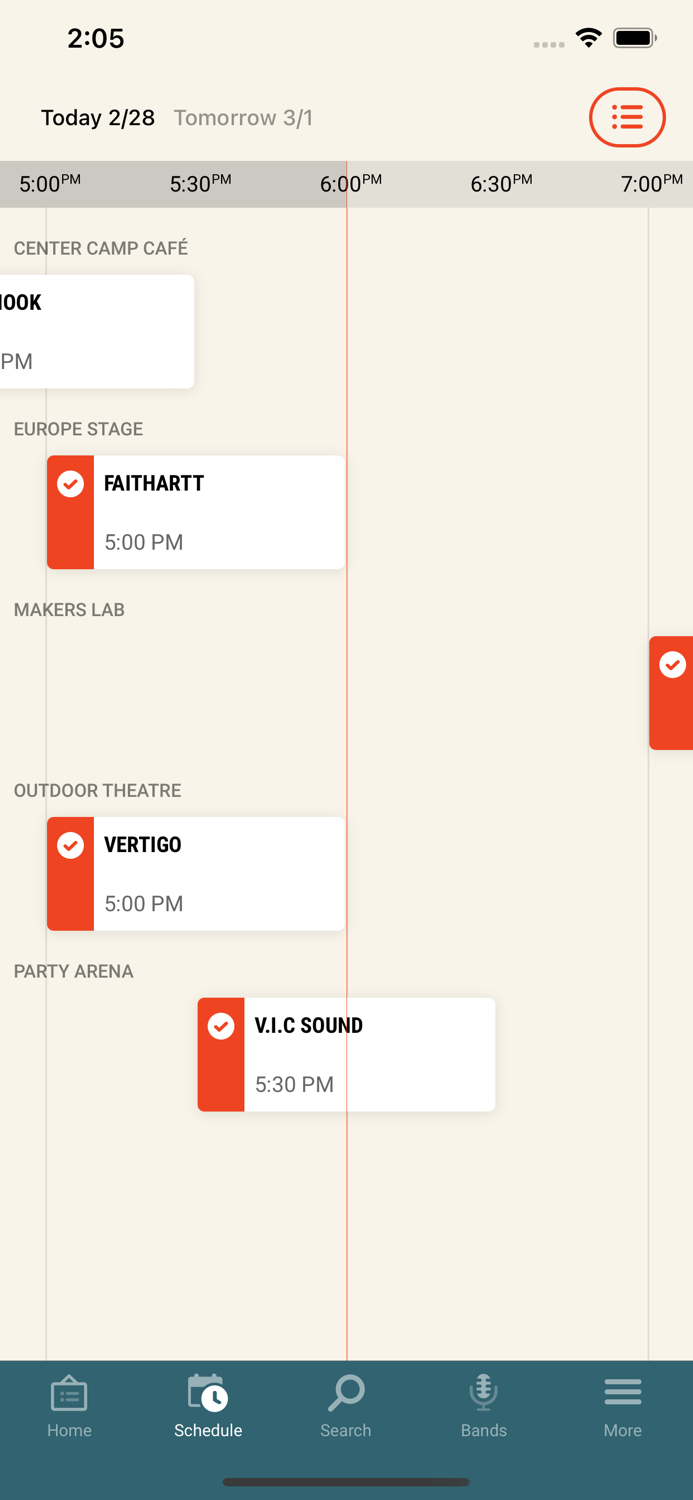Open the V.I.C SOUND 5:30 PM card
This screenshot has width=693, height=1500.
tap(368, 1055)
